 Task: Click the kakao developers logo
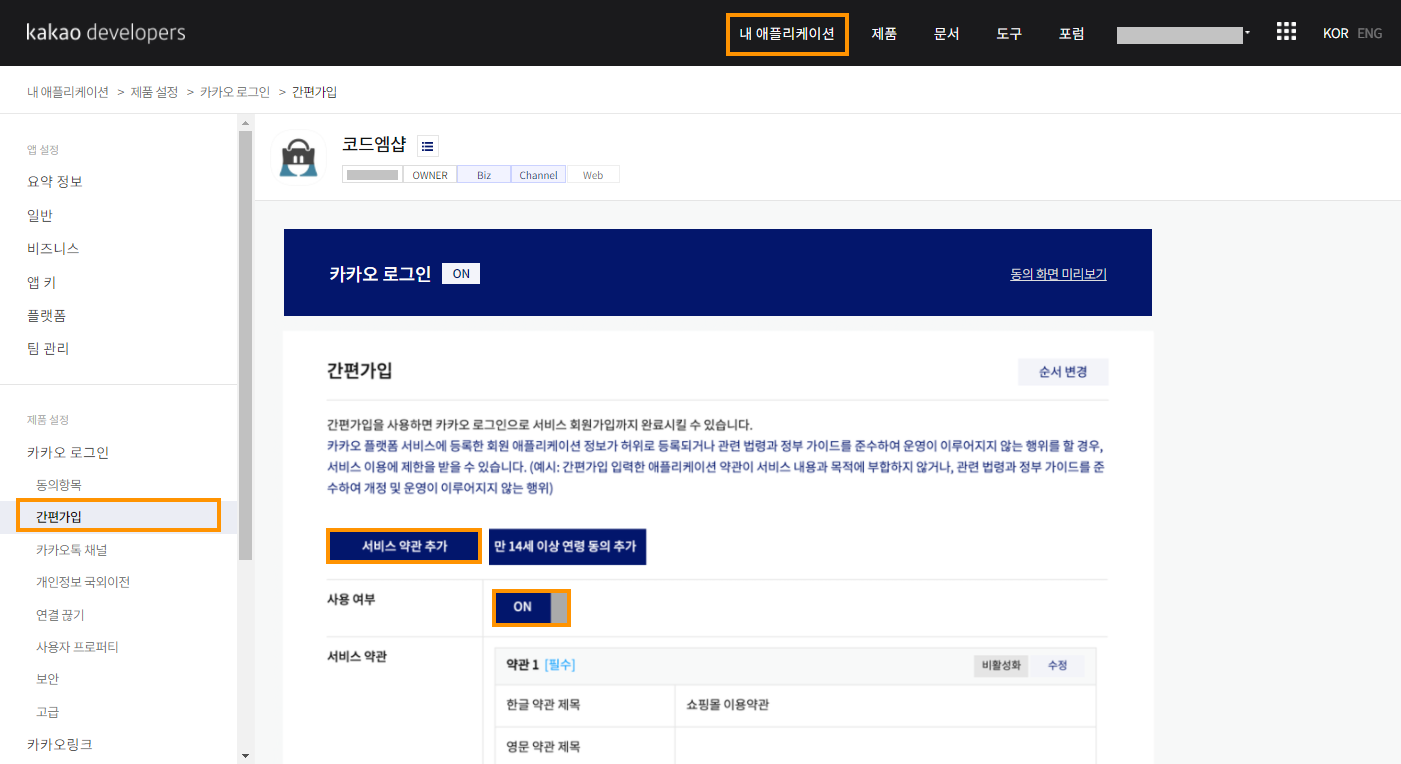coord(106,32)
